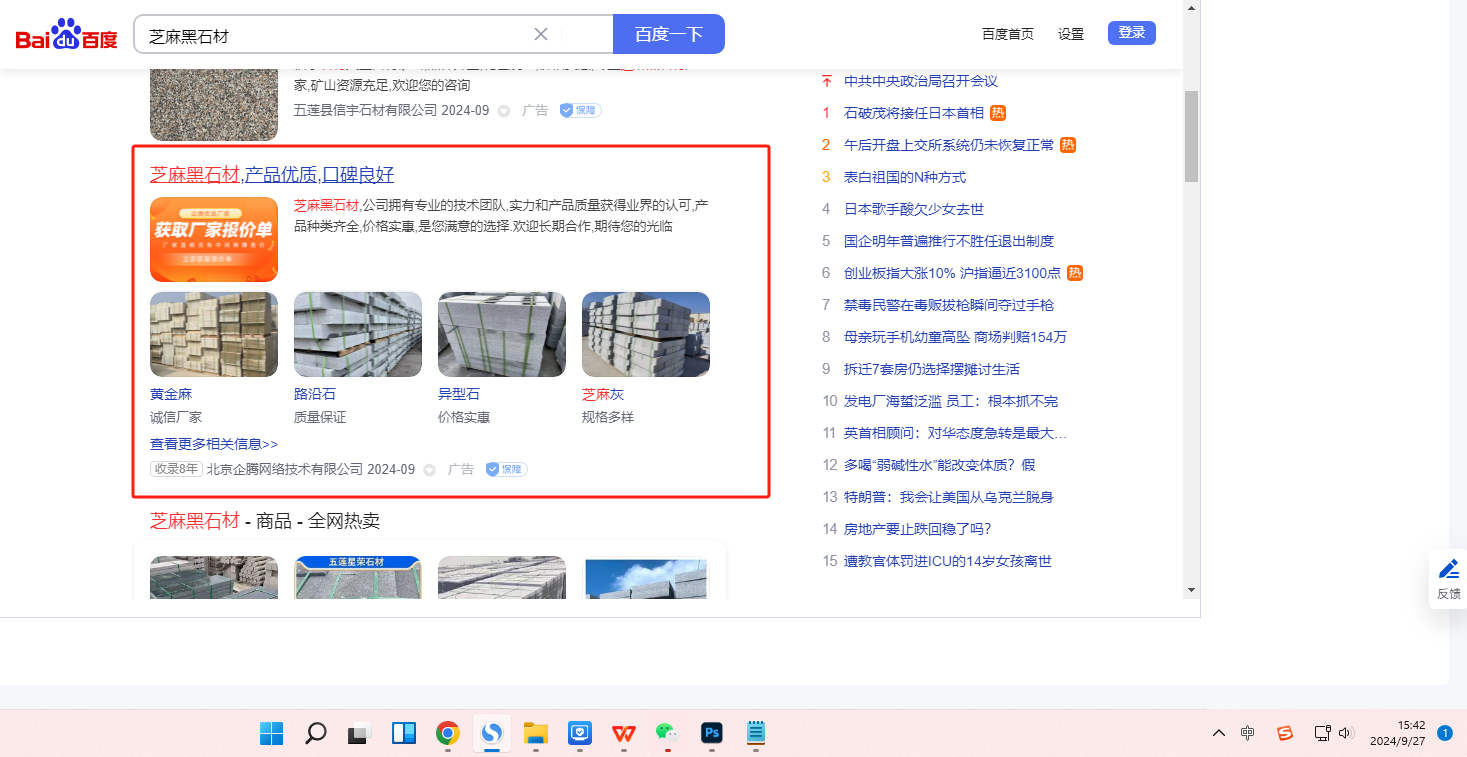Image resolution: width=1467 pixels, height=757 pixels.
Task: Expand the dropdown arrow after 五莲县信宇石材有限公司 2024-09
Action: pyautogui.click(x=504, y=111)
